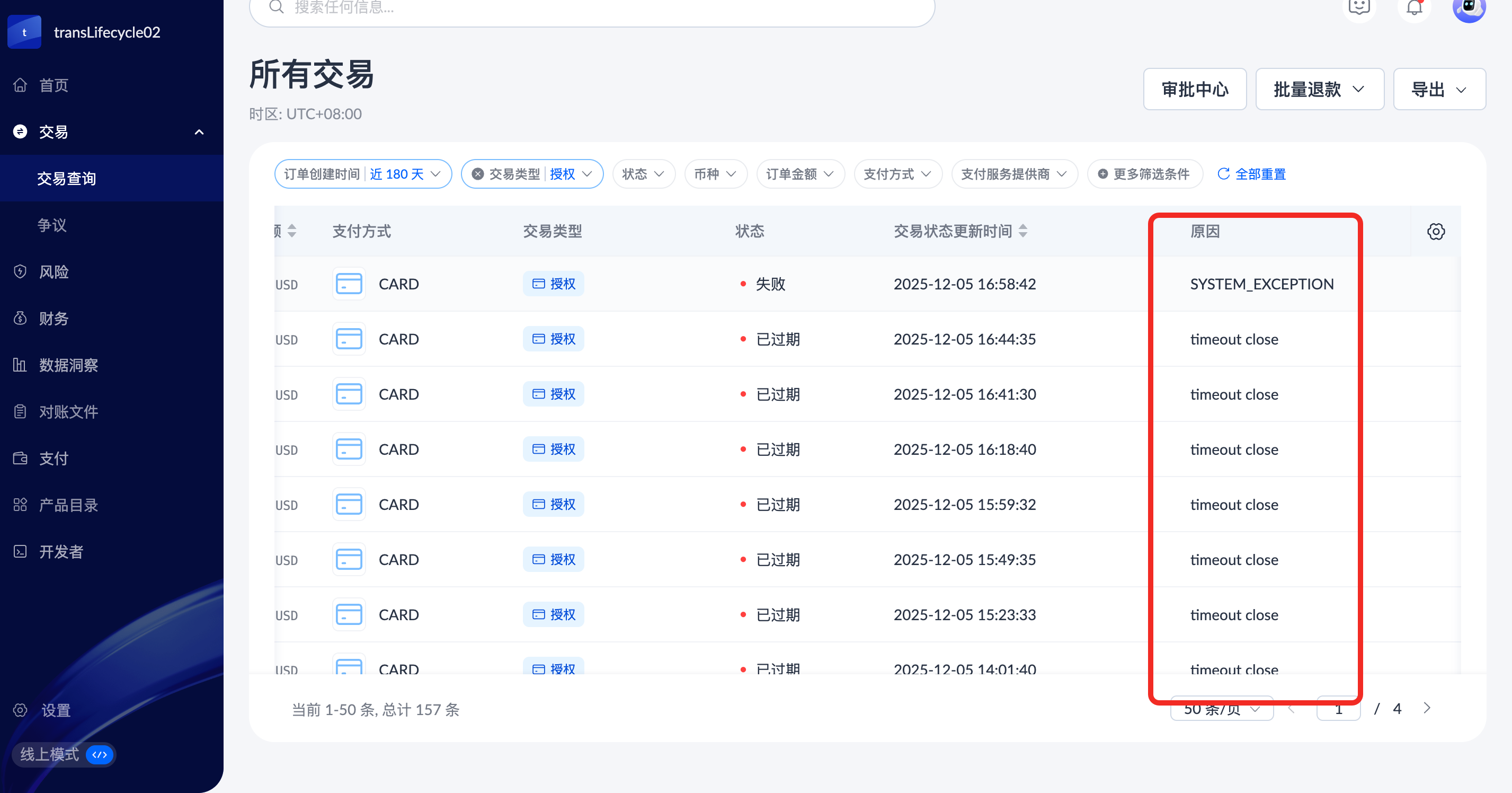1512x793 pixels.
Task: Open the 状态 filter dropdown
Action: point(643,174)
